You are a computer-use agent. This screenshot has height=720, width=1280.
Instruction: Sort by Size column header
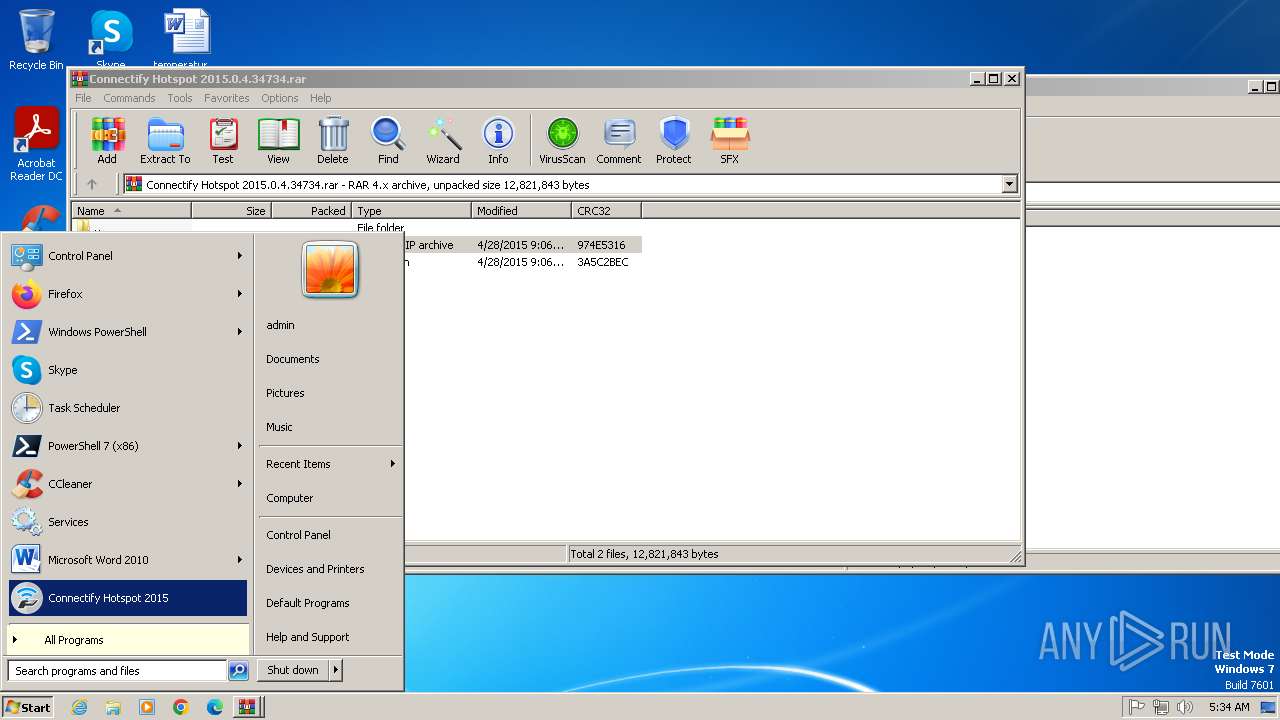click(231, 211)
